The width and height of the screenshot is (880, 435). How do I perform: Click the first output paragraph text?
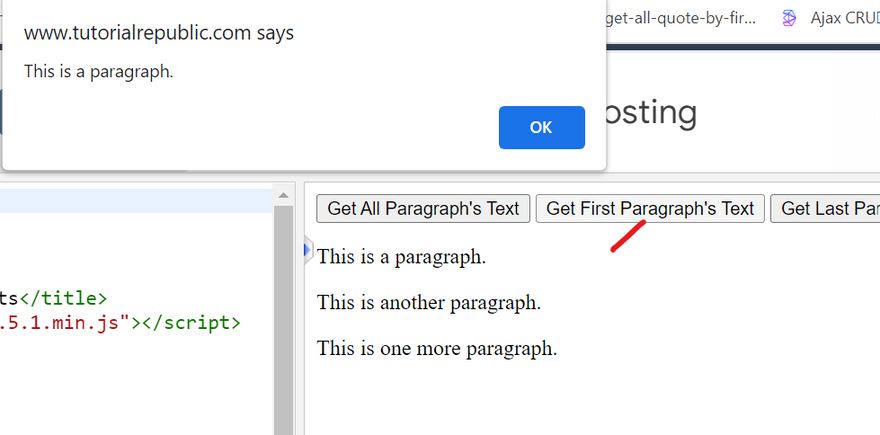[x=401, y=257]
